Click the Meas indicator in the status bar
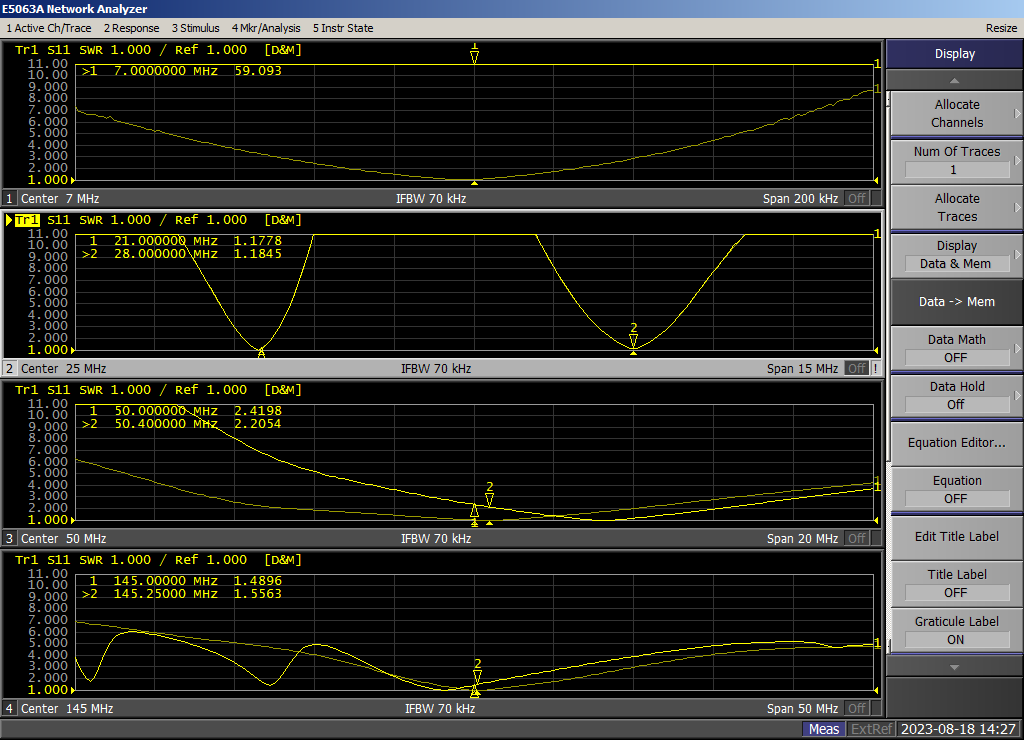Image resolution: width=1024 pixels, height=740 pixels. click(823, 729)
